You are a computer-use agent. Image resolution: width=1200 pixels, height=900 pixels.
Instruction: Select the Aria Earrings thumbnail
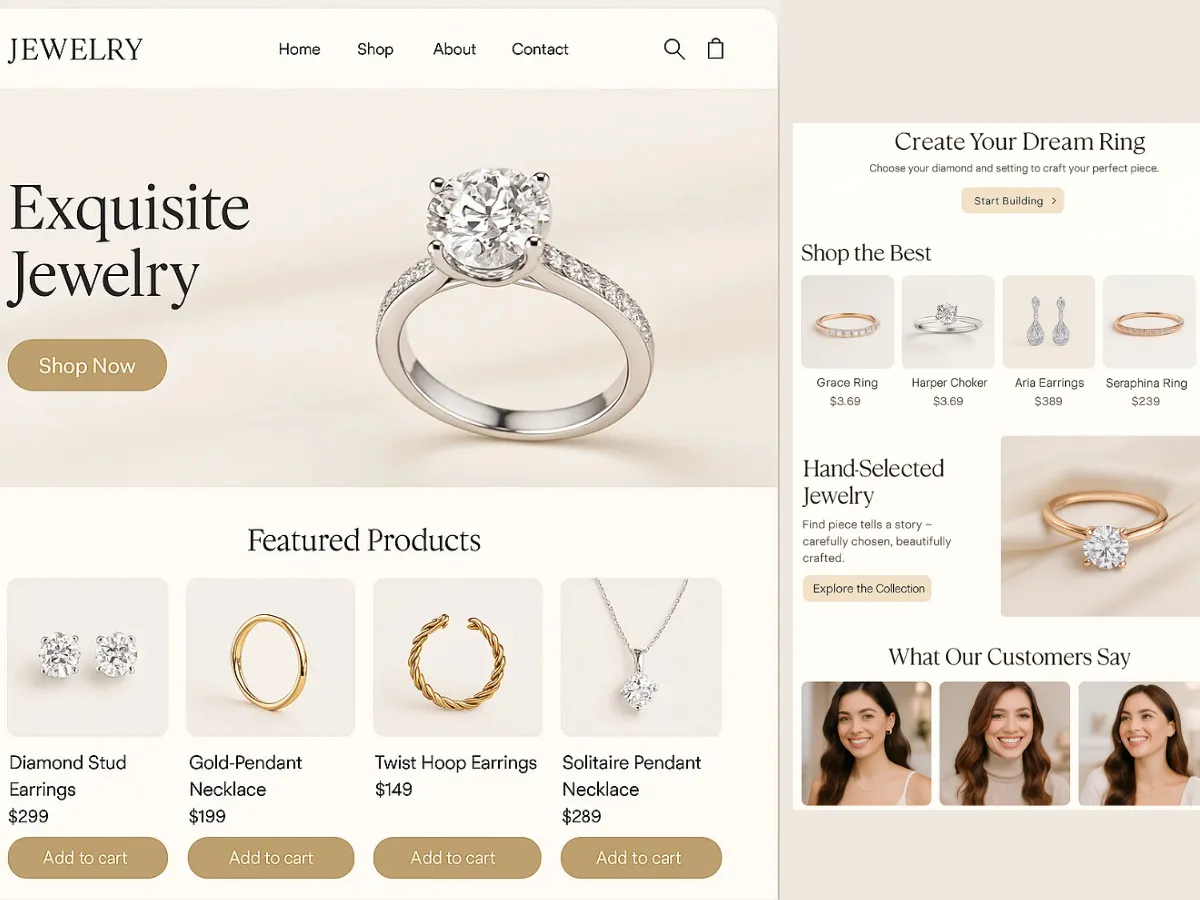(x=1049, y=322)
